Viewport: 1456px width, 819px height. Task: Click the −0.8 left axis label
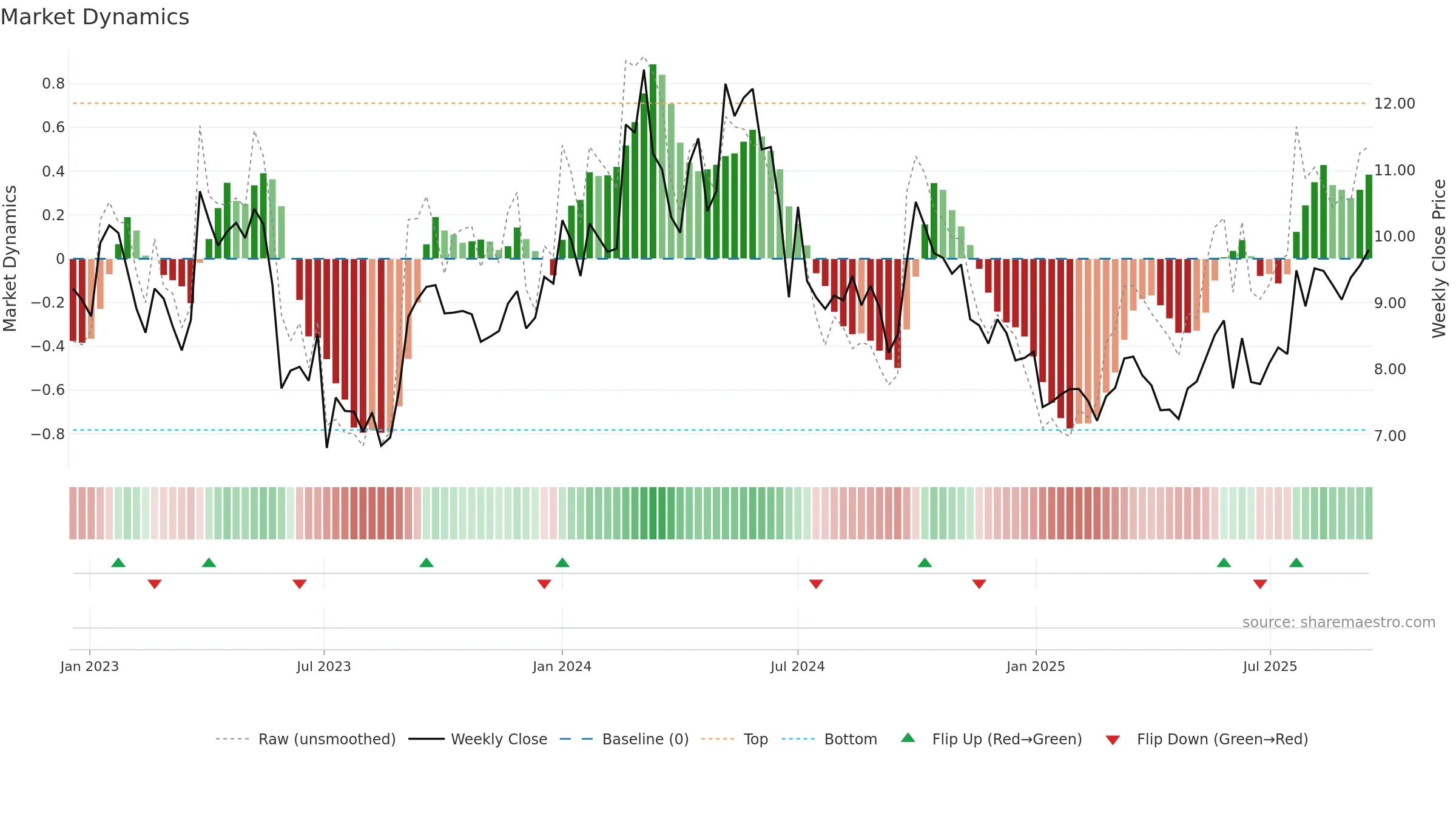point(48,434)
